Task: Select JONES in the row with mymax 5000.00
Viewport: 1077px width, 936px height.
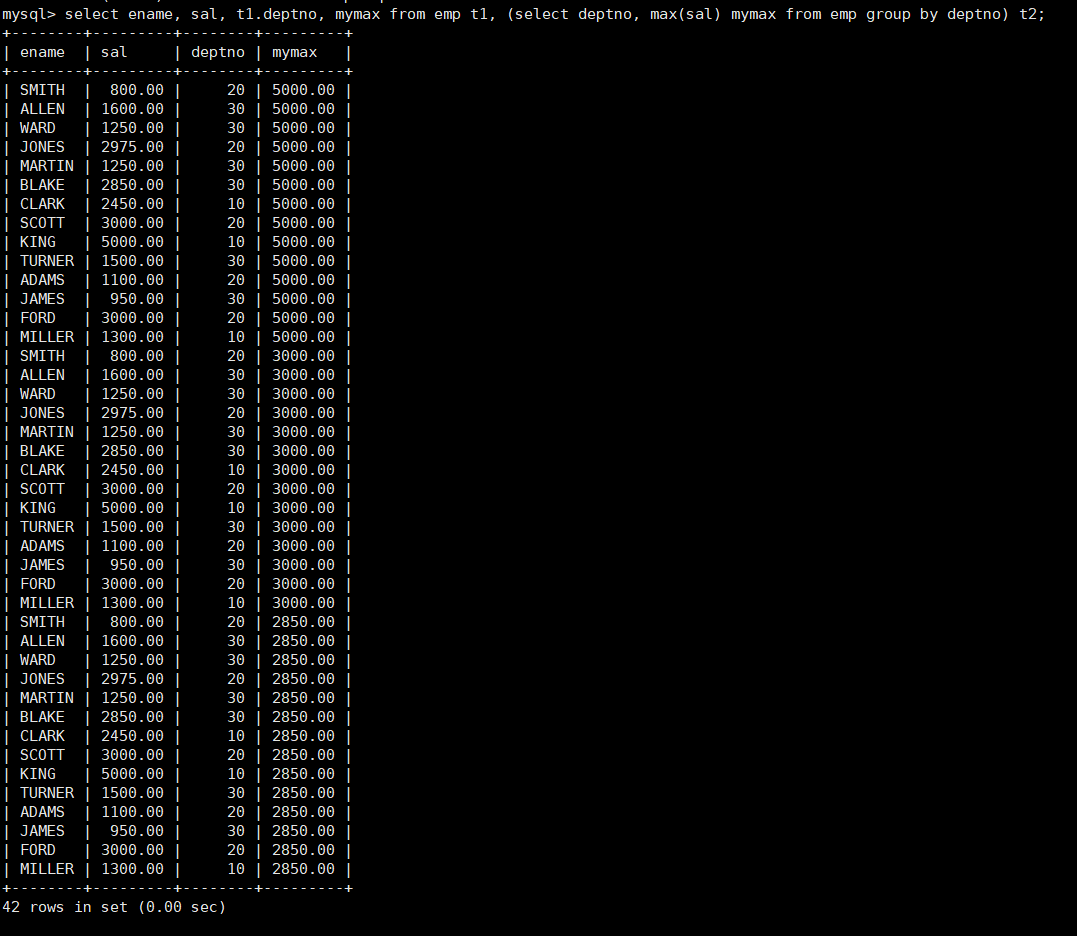Action: [42, 147]
